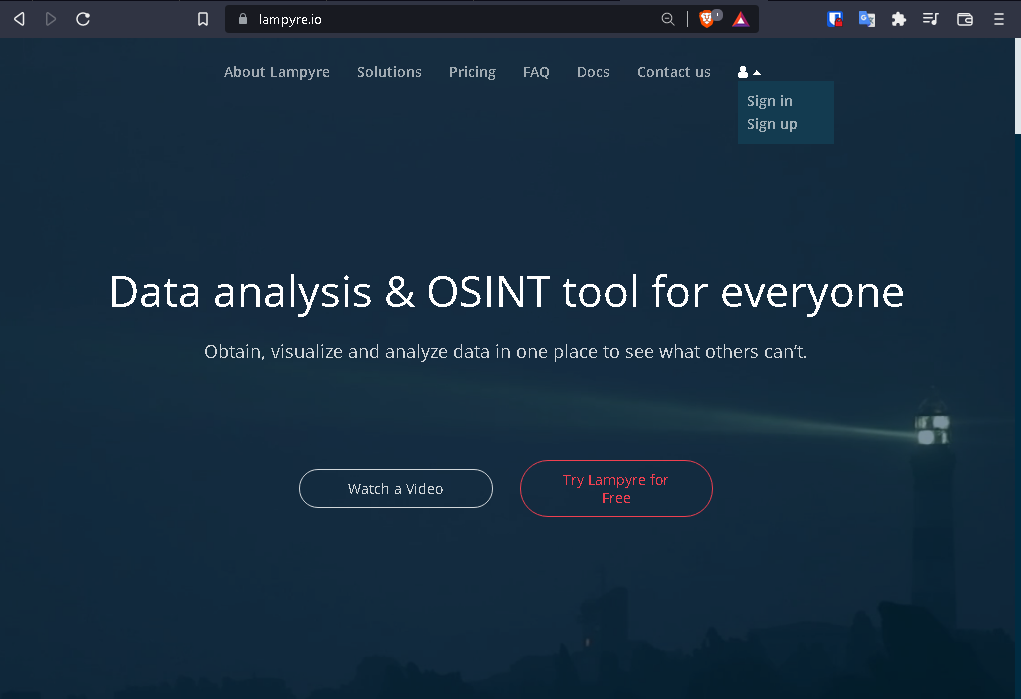Open the browser hamburger main menu
Screen dimensions: 1021x699
(999, 19)
